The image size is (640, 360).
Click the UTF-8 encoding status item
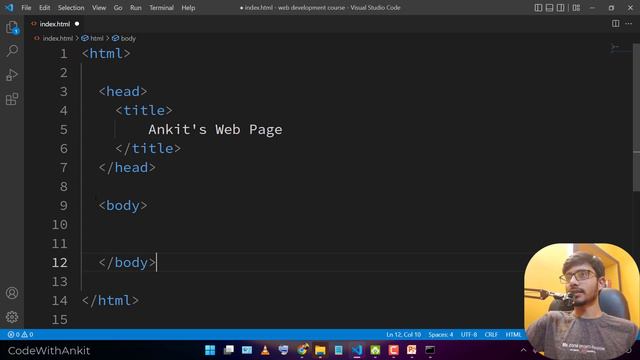(x=469, y=334)
